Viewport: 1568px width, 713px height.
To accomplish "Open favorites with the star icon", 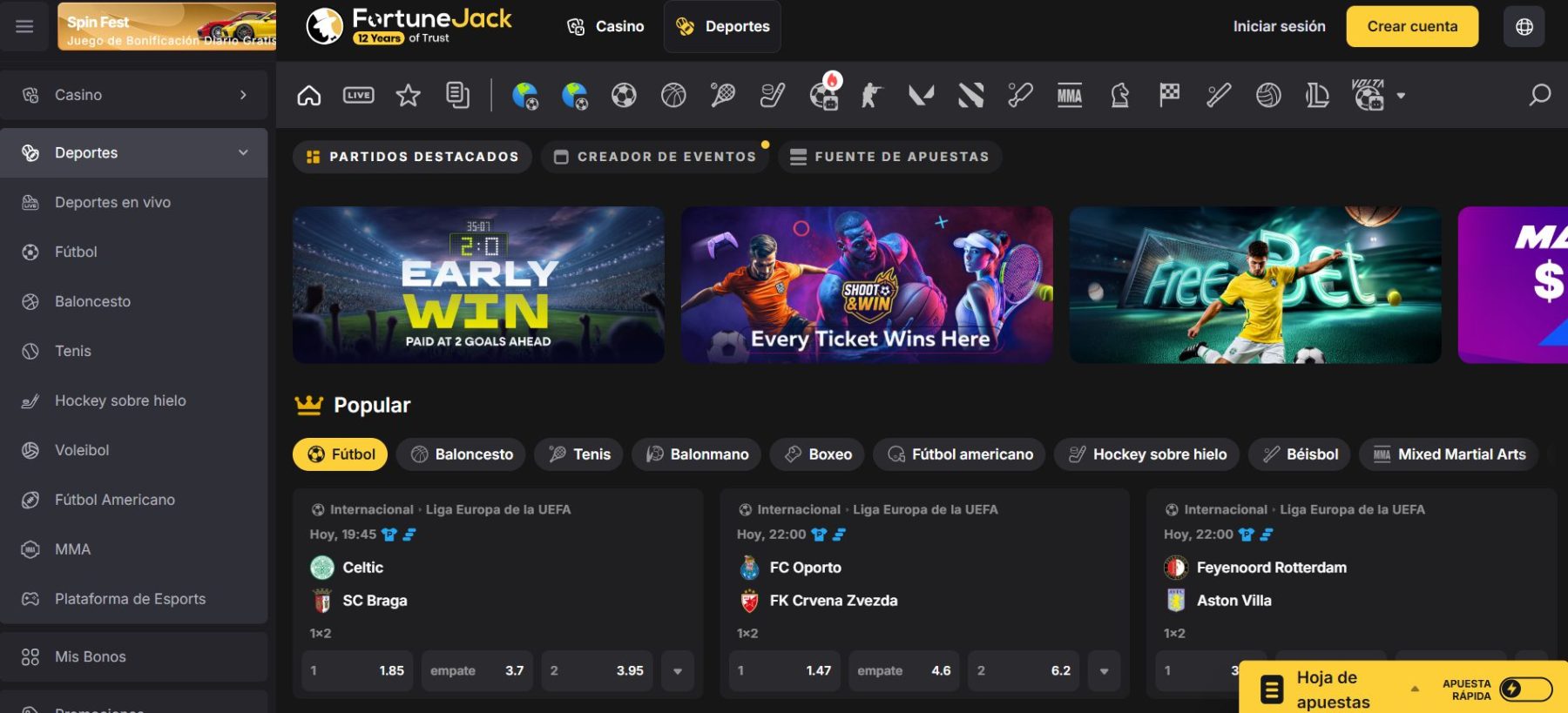I will click(x=408, y=95).
